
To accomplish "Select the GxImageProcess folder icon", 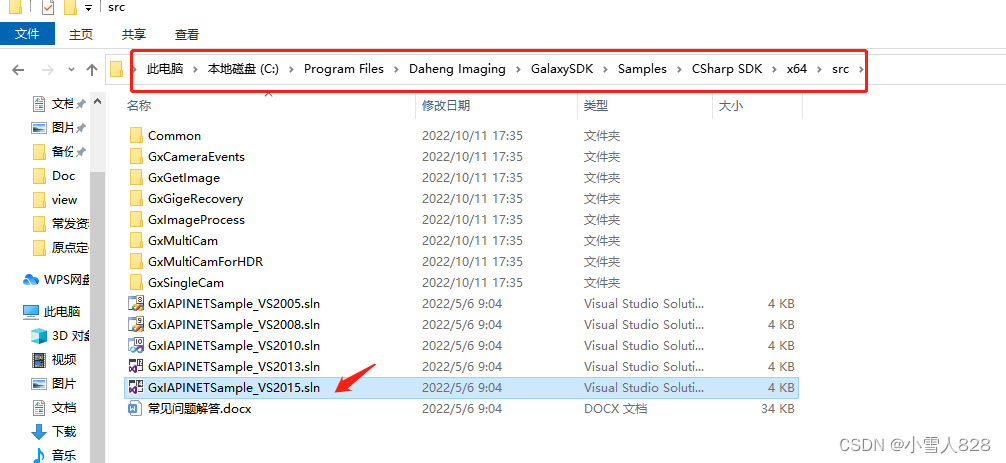I will 136,219.
